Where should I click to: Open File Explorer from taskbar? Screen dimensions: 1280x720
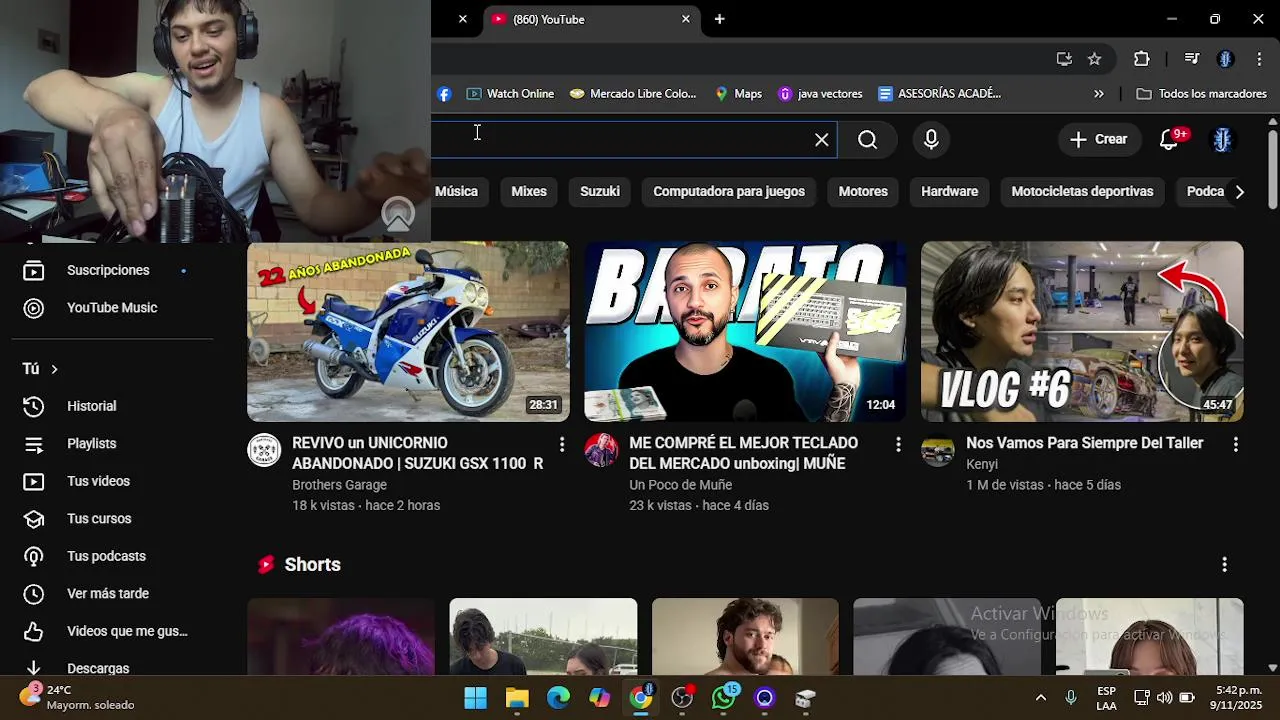coord(517,698)
